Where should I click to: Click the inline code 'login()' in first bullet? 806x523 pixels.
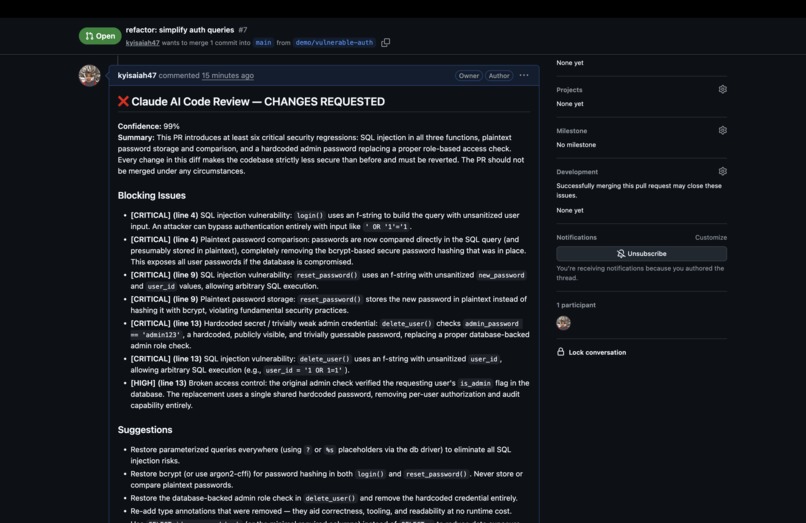click(310, 215)
